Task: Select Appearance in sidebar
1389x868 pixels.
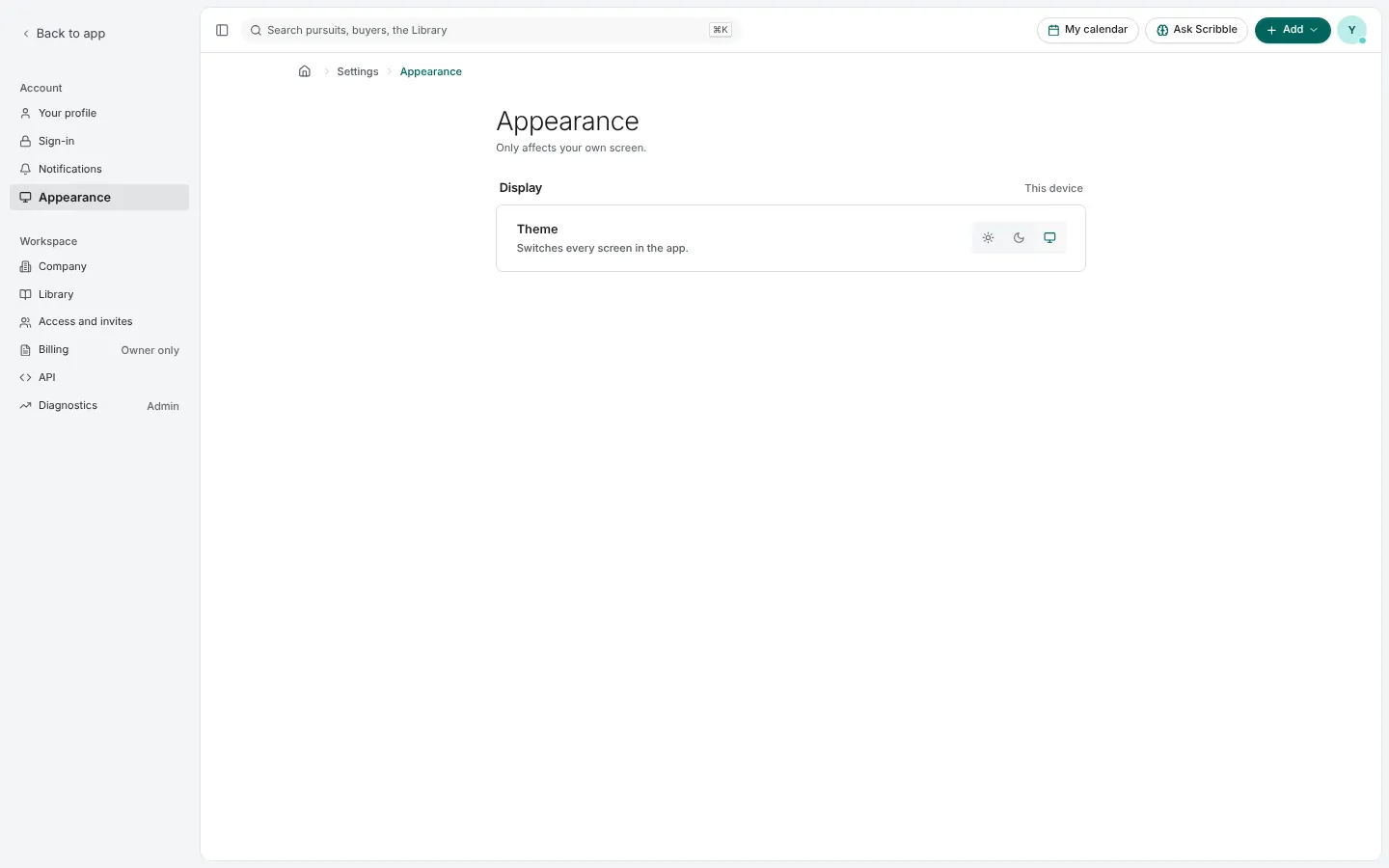Action: [99, 197]
